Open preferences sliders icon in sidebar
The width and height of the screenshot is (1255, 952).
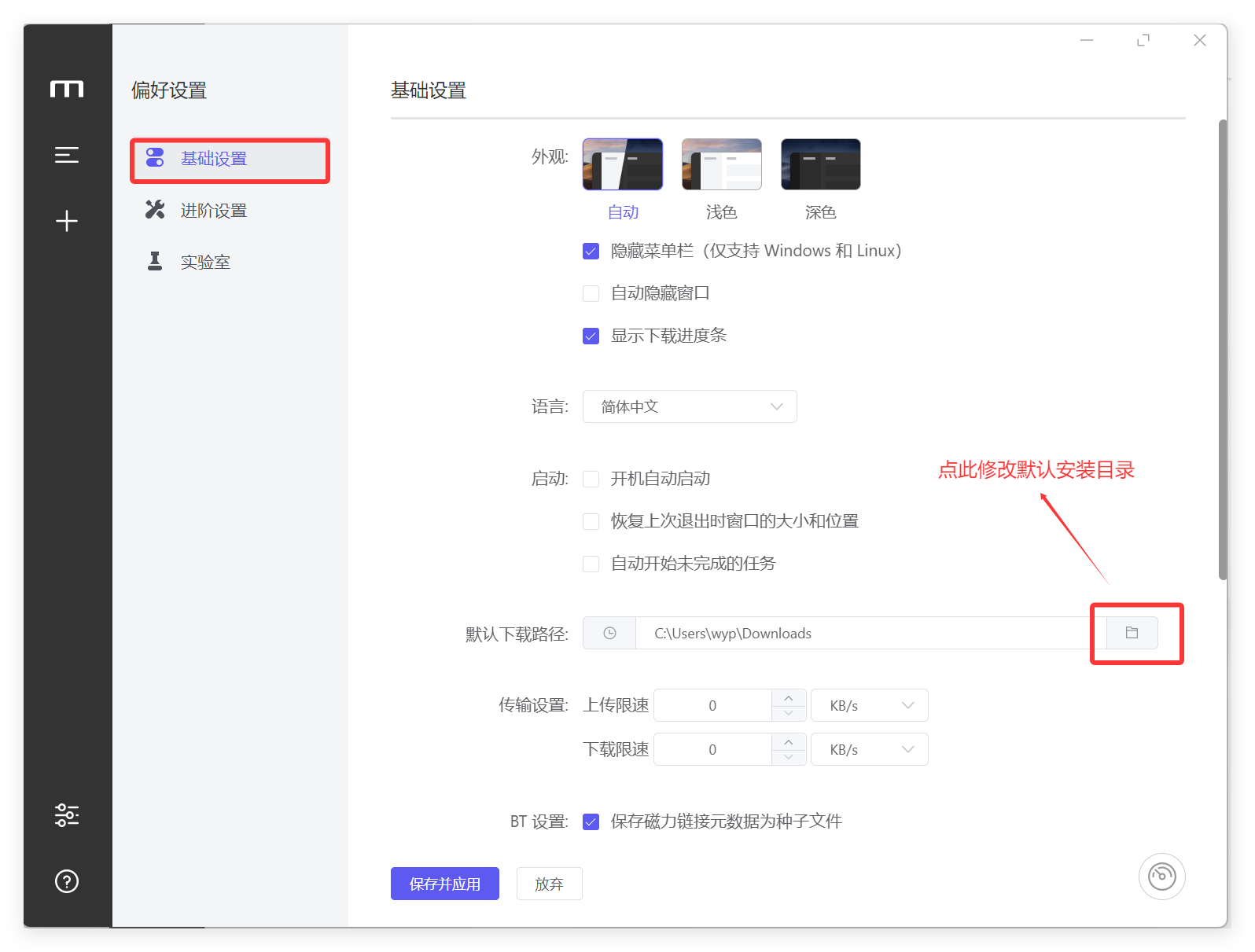point(67,815)
